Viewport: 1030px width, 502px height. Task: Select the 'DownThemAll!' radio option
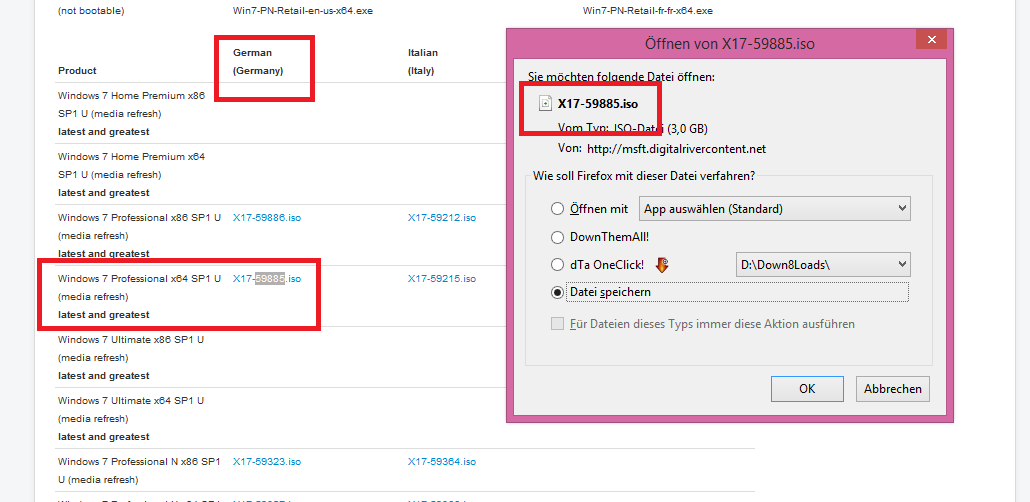point(557,237)
